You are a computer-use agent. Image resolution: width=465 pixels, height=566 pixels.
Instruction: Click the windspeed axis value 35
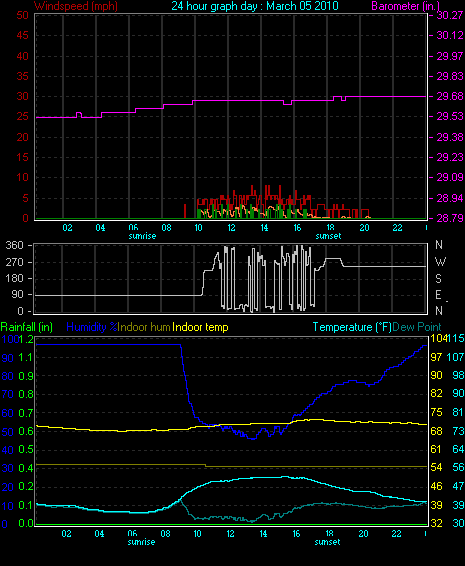[x=22, y=76]
